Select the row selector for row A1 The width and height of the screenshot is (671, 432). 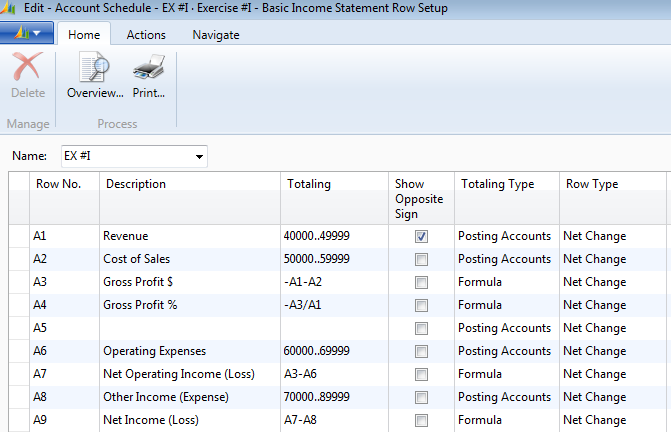tap(17, 236)
